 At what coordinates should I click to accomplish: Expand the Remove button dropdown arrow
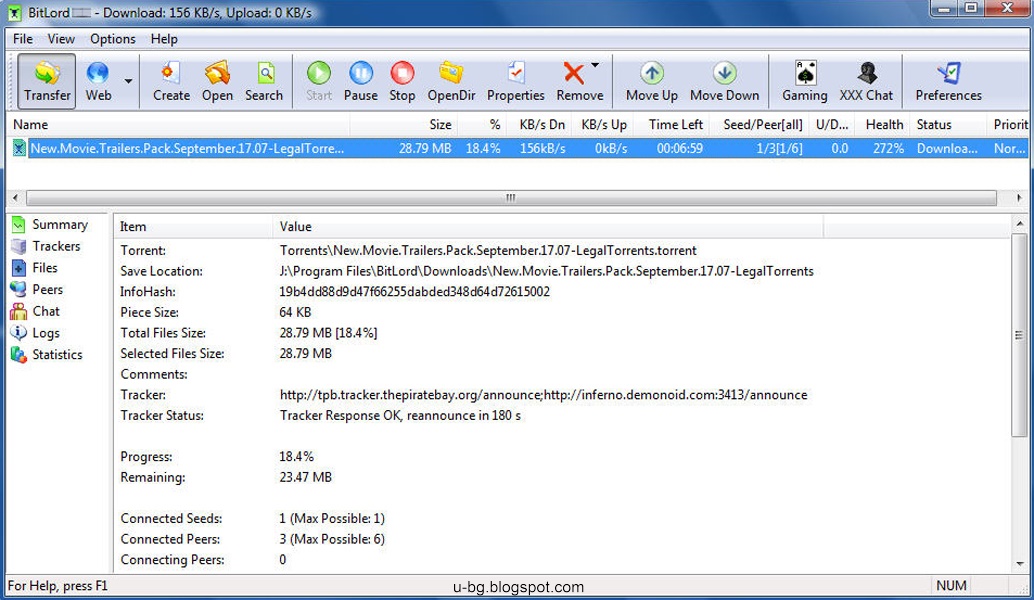[595, 65]
